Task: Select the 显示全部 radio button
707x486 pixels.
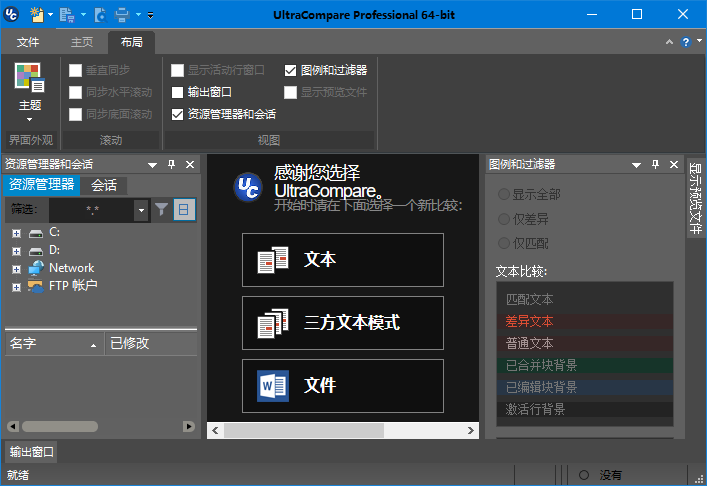Action: click(x=504, y=194)
